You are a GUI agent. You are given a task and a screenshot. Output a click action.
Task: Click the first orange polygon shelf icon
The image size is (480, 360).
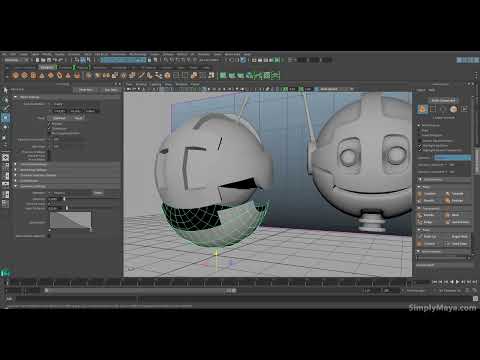click(15, 76)
